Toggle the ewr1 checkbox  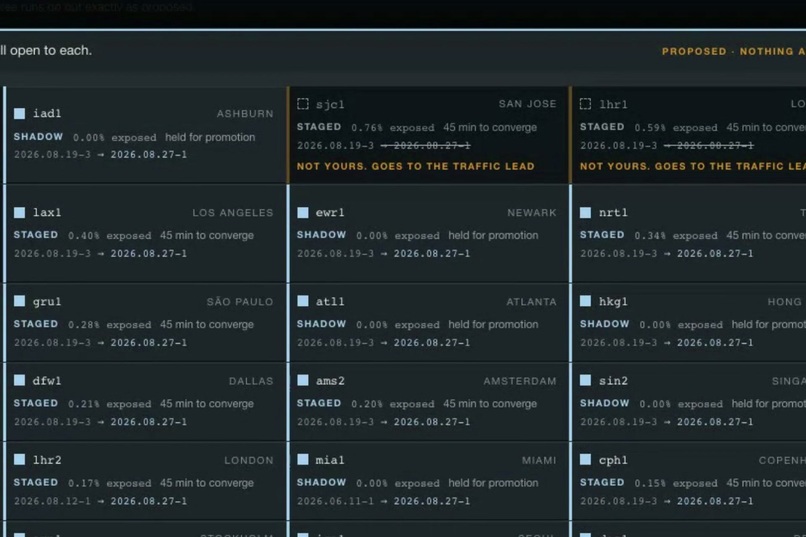coord(303,213)
